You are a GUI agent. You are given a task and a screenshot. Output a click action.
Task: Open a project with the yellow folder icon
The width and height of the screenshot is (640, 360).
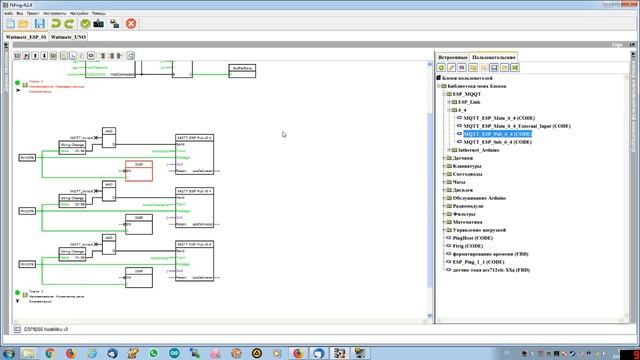click(x=24, y=24)
